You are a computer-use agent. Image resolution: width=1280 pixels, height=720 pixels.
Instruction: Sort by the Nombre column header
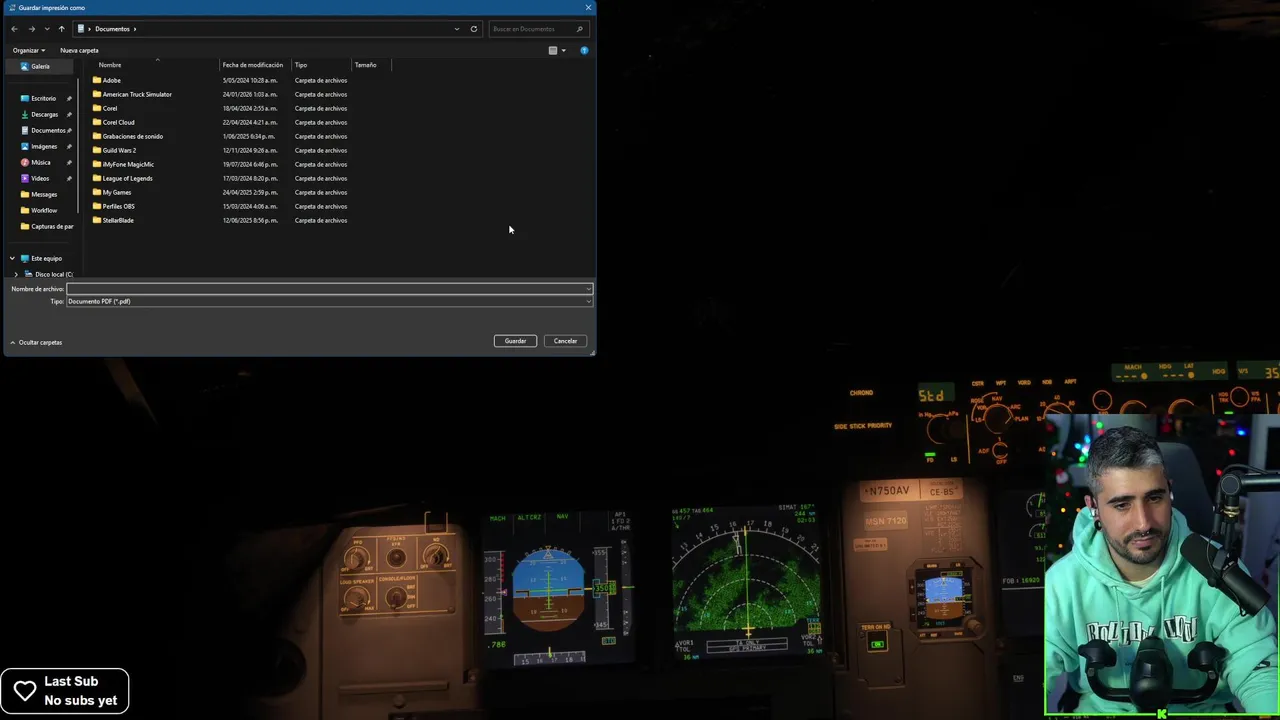[110, 65]
